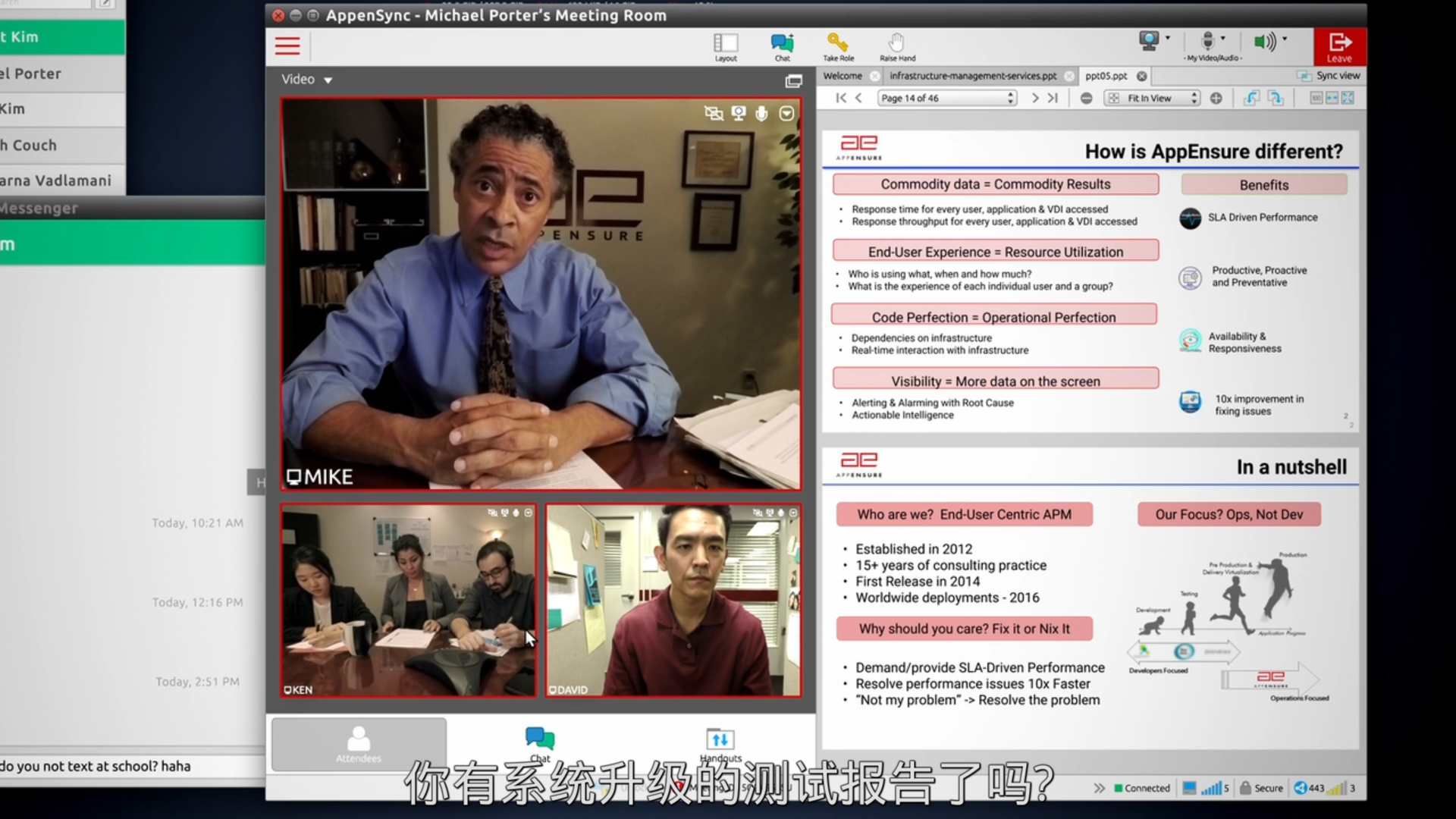Viewport: 1456px width, 819px height.
Task: Select the Vadlamani contact in Messenger list
Action: (62, 180)
